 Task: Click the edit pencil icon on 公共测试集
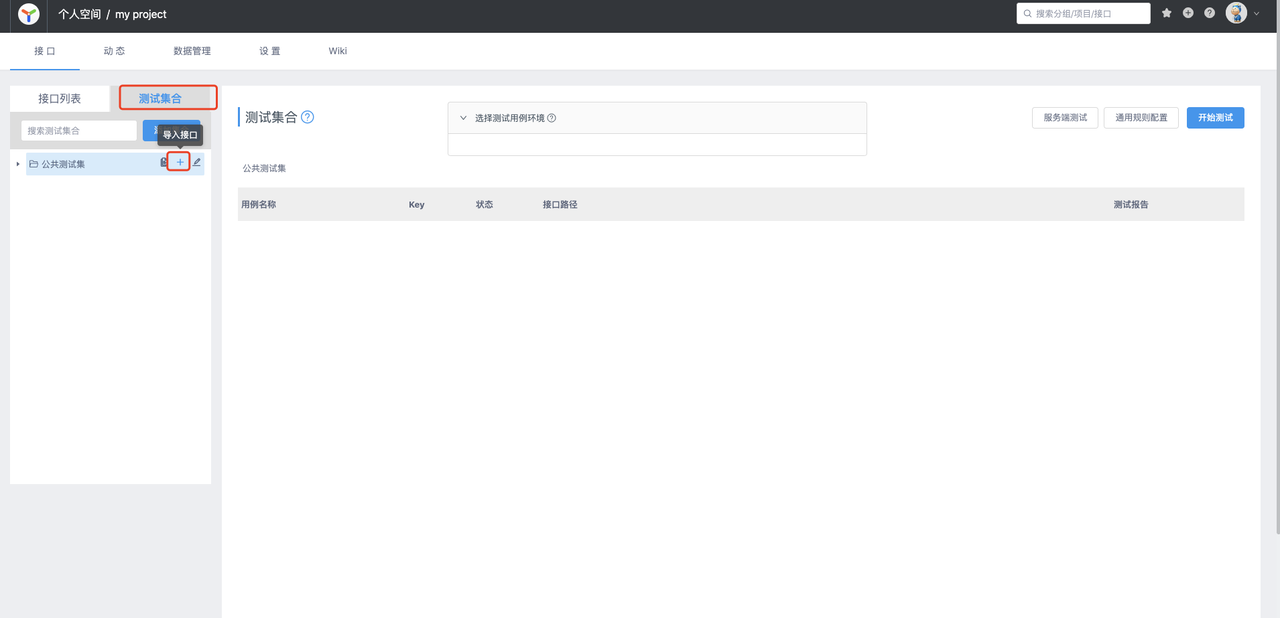(197, 162)
